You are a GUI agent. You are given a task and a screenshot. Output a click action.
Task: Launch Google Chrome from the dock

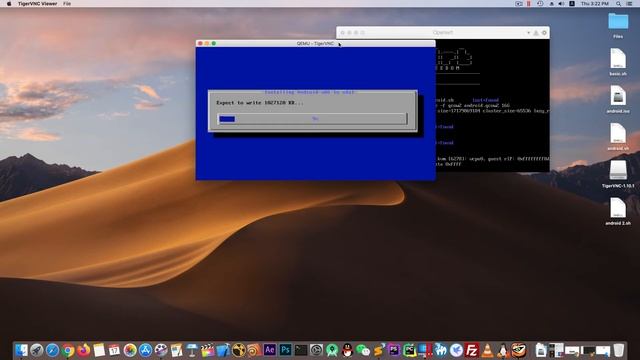click(68, 350)
